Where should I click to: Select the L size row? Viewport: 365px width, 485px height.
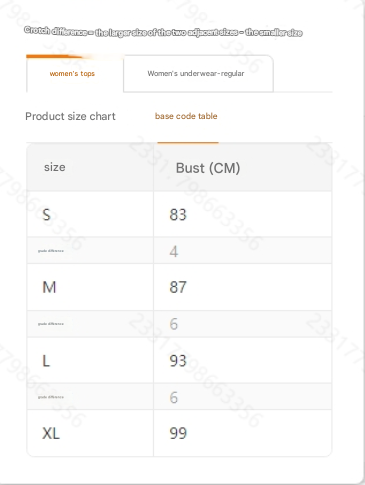179,360
